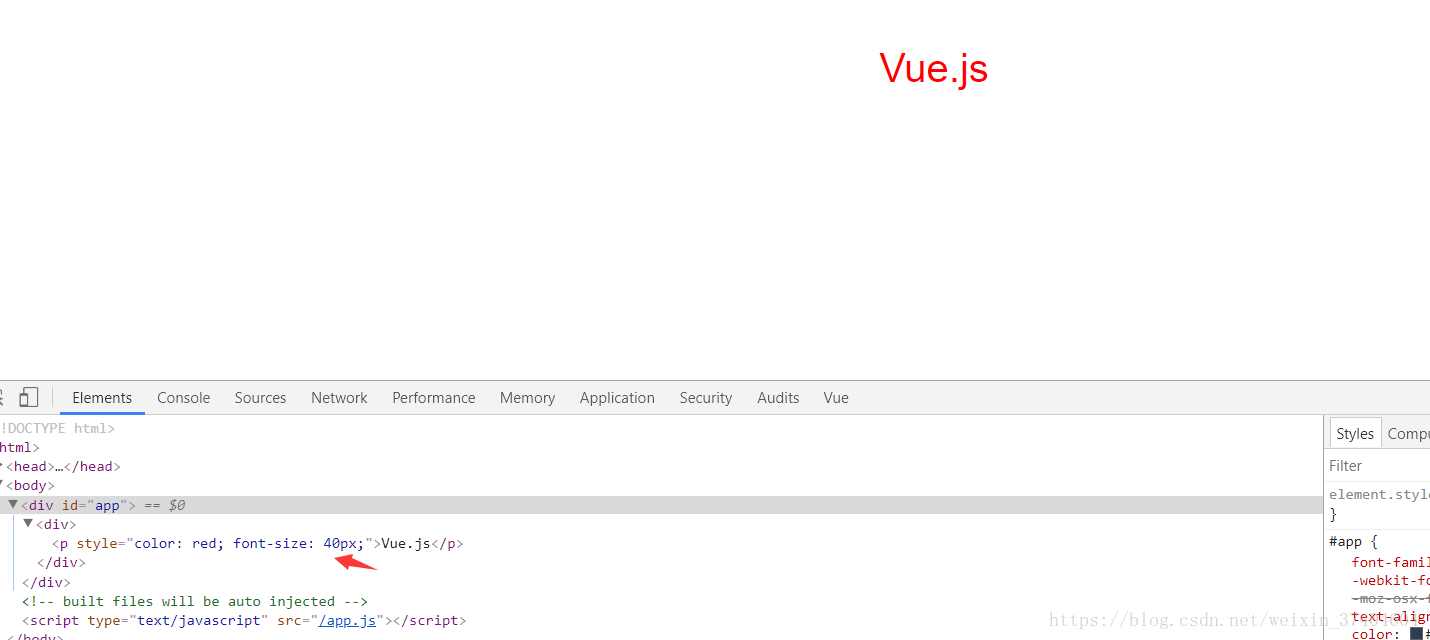The image size is (1430, 640).
Task: Click the element.style rule
Action: (x=1379, y=494)
